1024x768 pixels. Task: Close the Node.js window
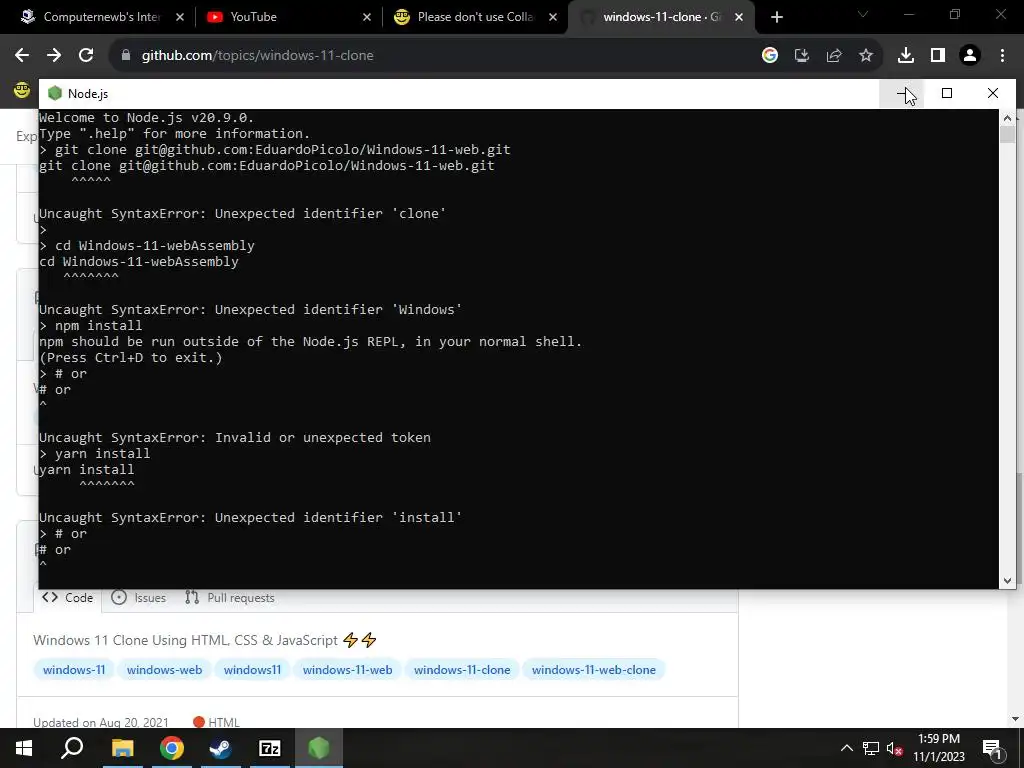[x=993, y=93]
